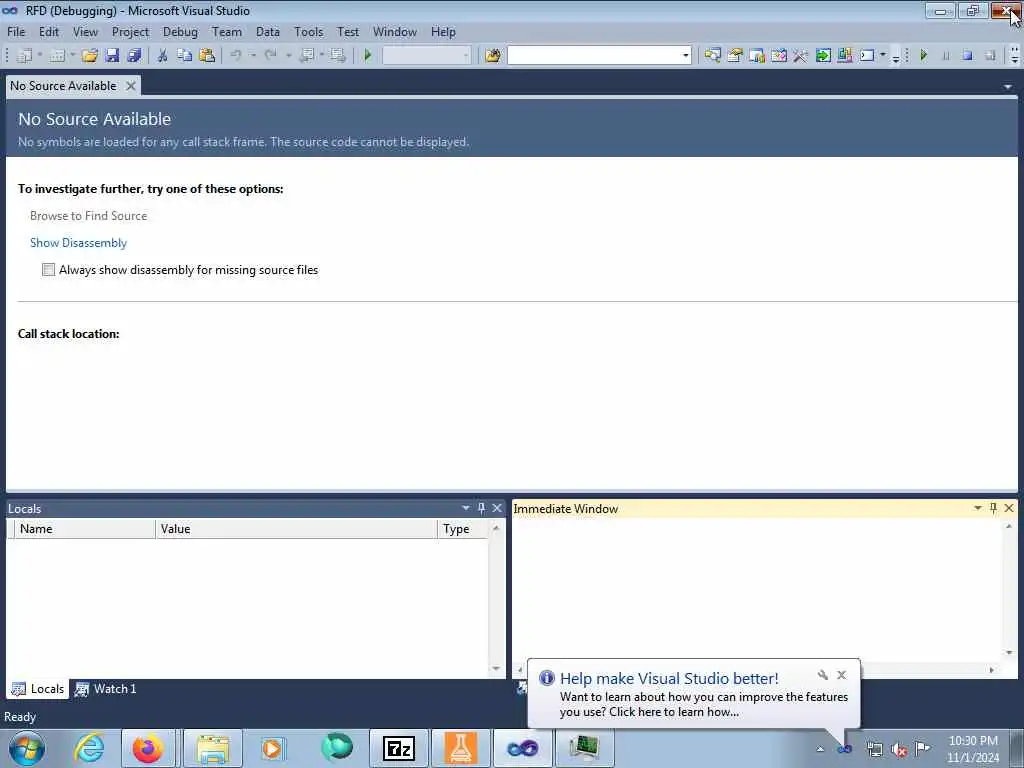
Task: Close the Immediate Window panel
Action: (1009, 508)
